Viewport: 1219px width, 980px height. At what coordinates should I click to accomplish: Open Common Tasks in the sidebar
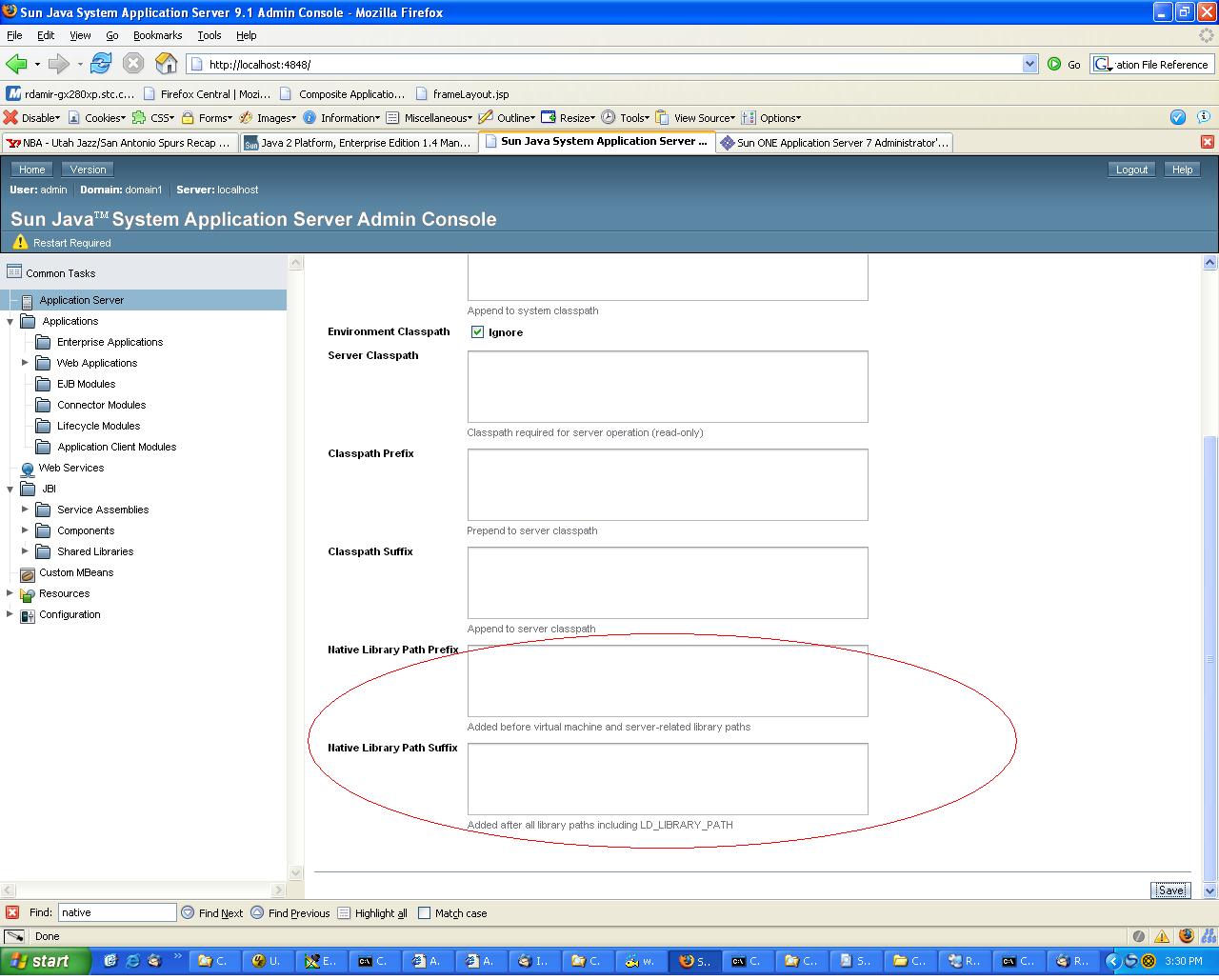click(60, 273)
